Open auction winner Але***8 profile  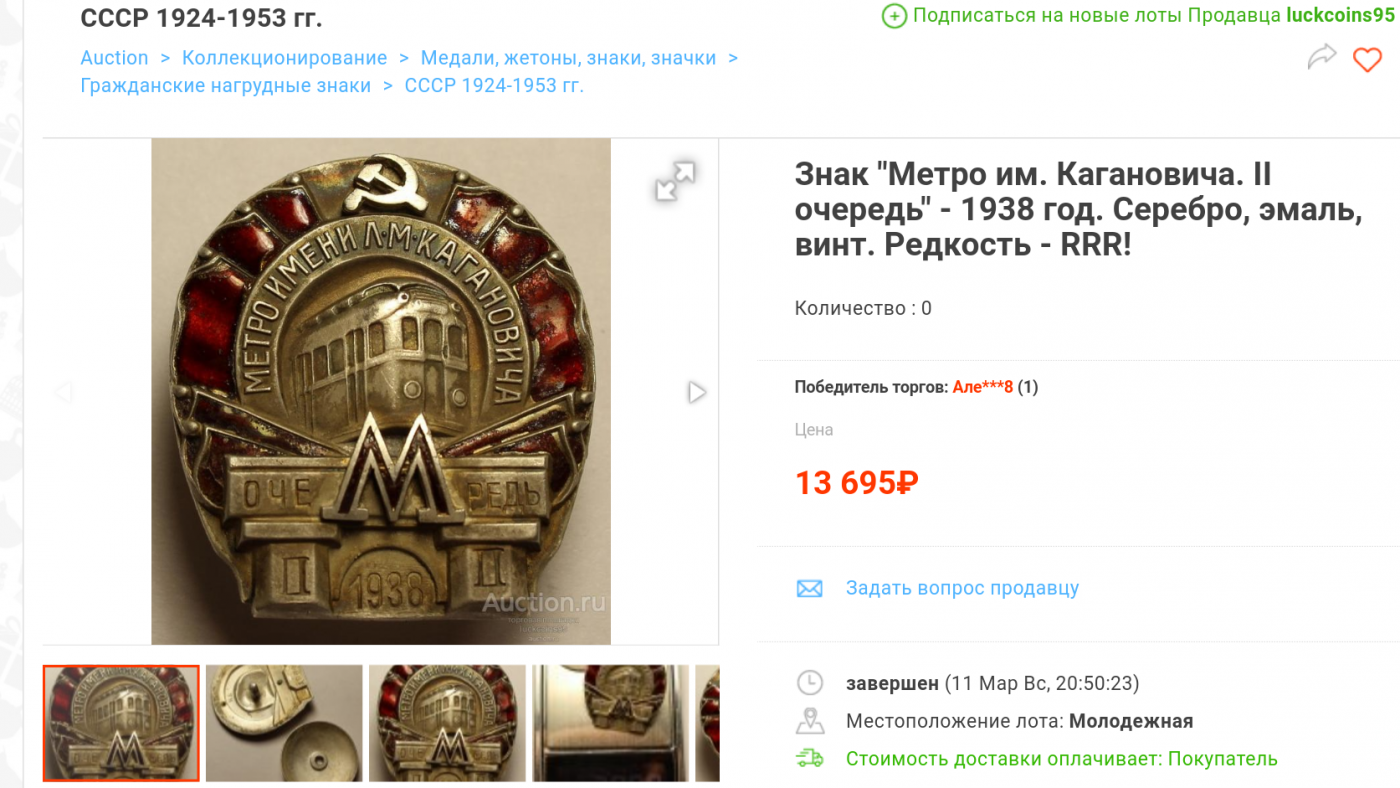tap(983, 387)
